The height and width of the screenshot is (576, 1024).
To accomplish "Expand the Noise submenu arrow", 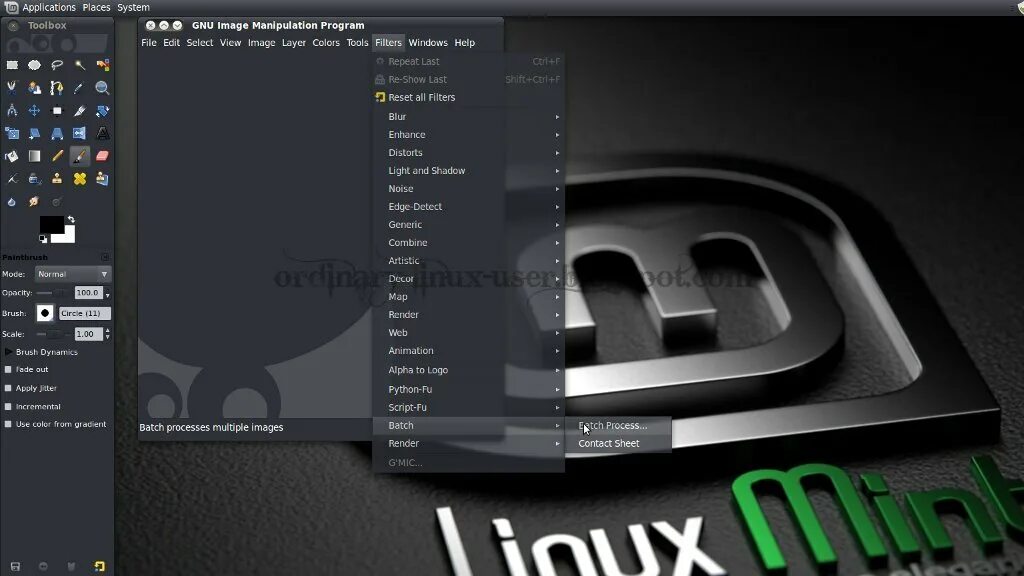I will pyautogui.click(x=557, y=189).
